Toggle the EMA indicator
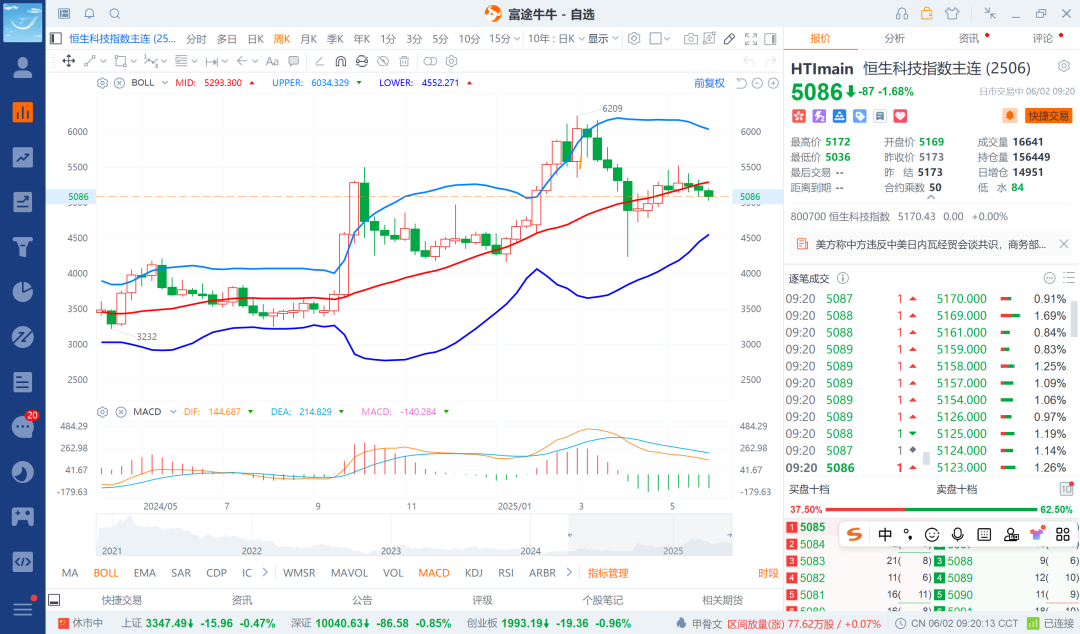1080x634 pixels. [x=145, y=573]
